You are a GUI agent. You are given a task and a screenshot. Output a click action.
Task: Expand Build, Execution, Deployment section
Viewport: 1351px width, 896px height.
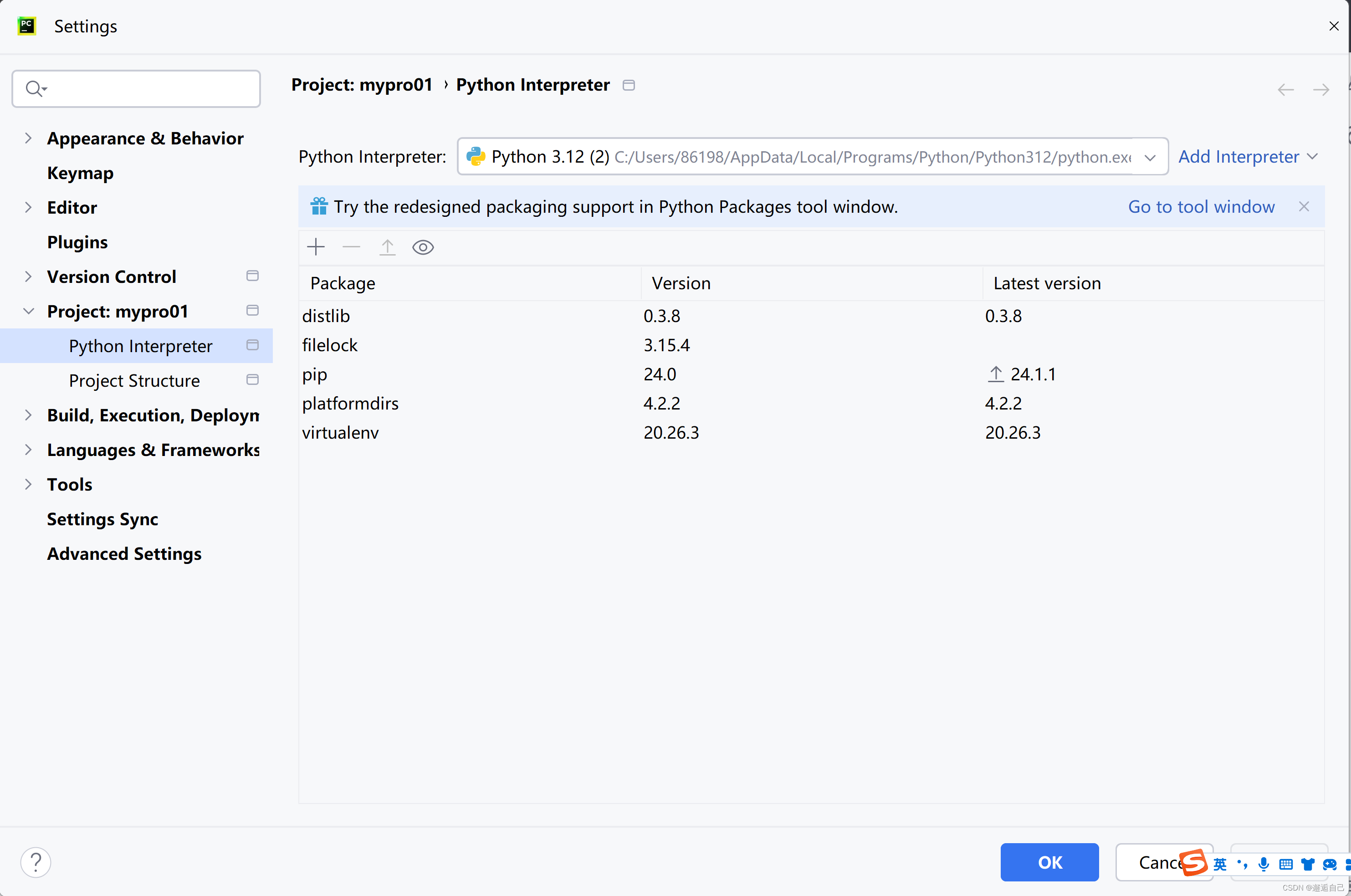pos(28,415)
